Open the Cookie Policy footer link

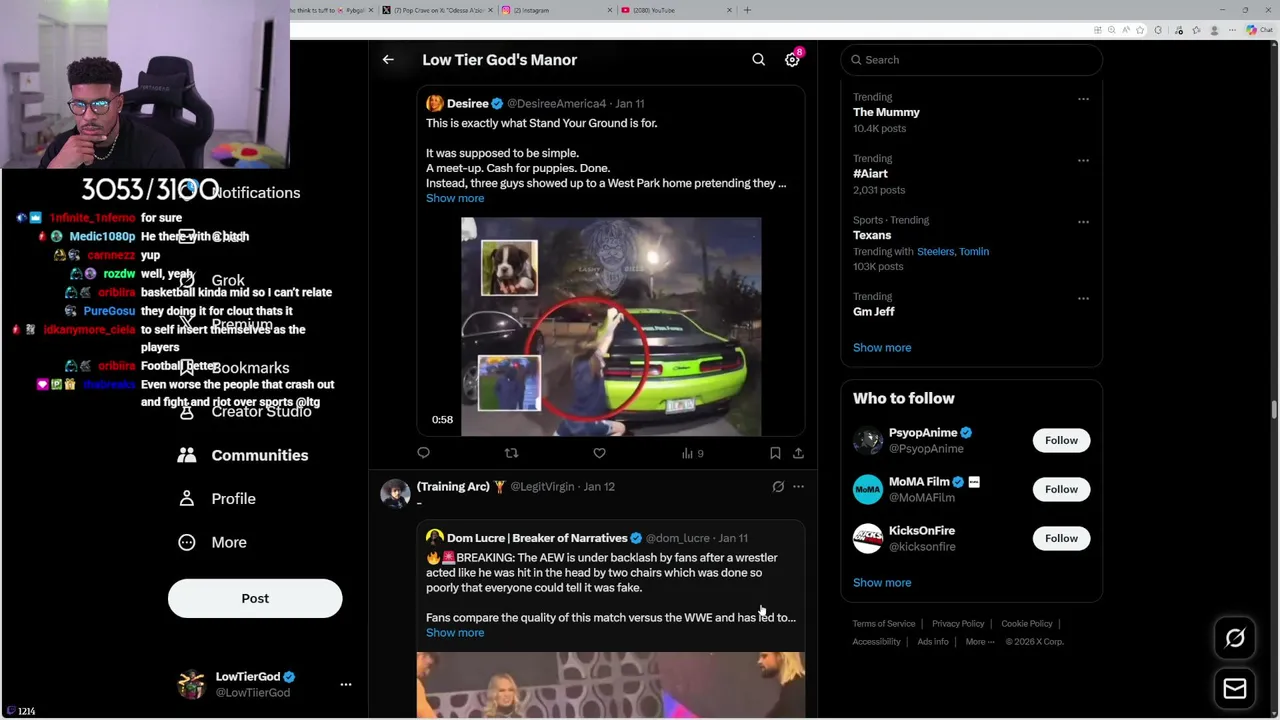[1027, 624]
